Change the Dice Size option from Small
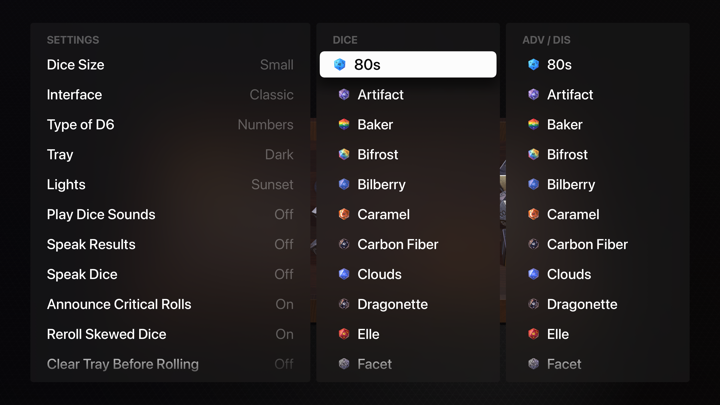 coord(170,65)
